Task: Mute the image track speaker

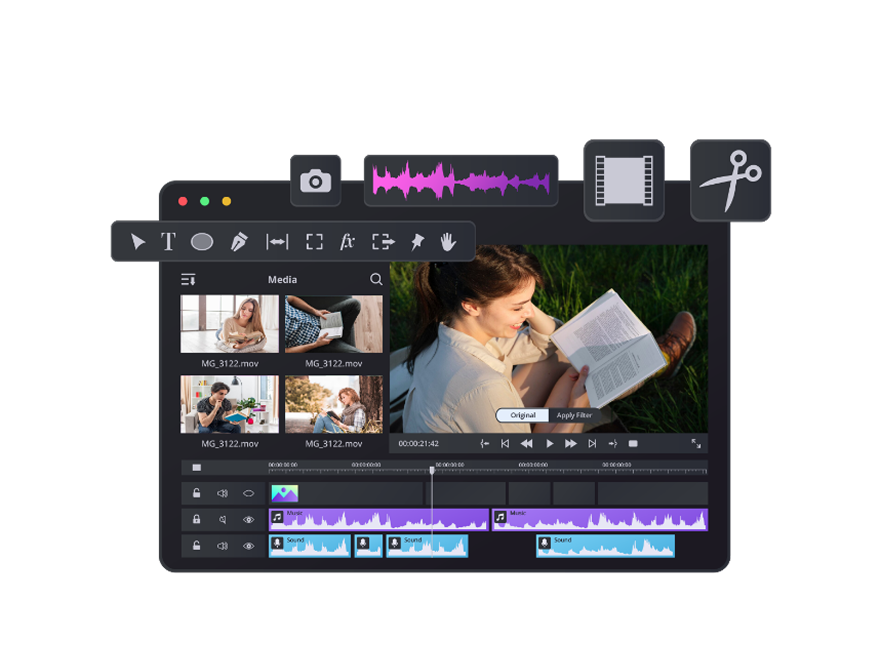Action: click(222, 493)
